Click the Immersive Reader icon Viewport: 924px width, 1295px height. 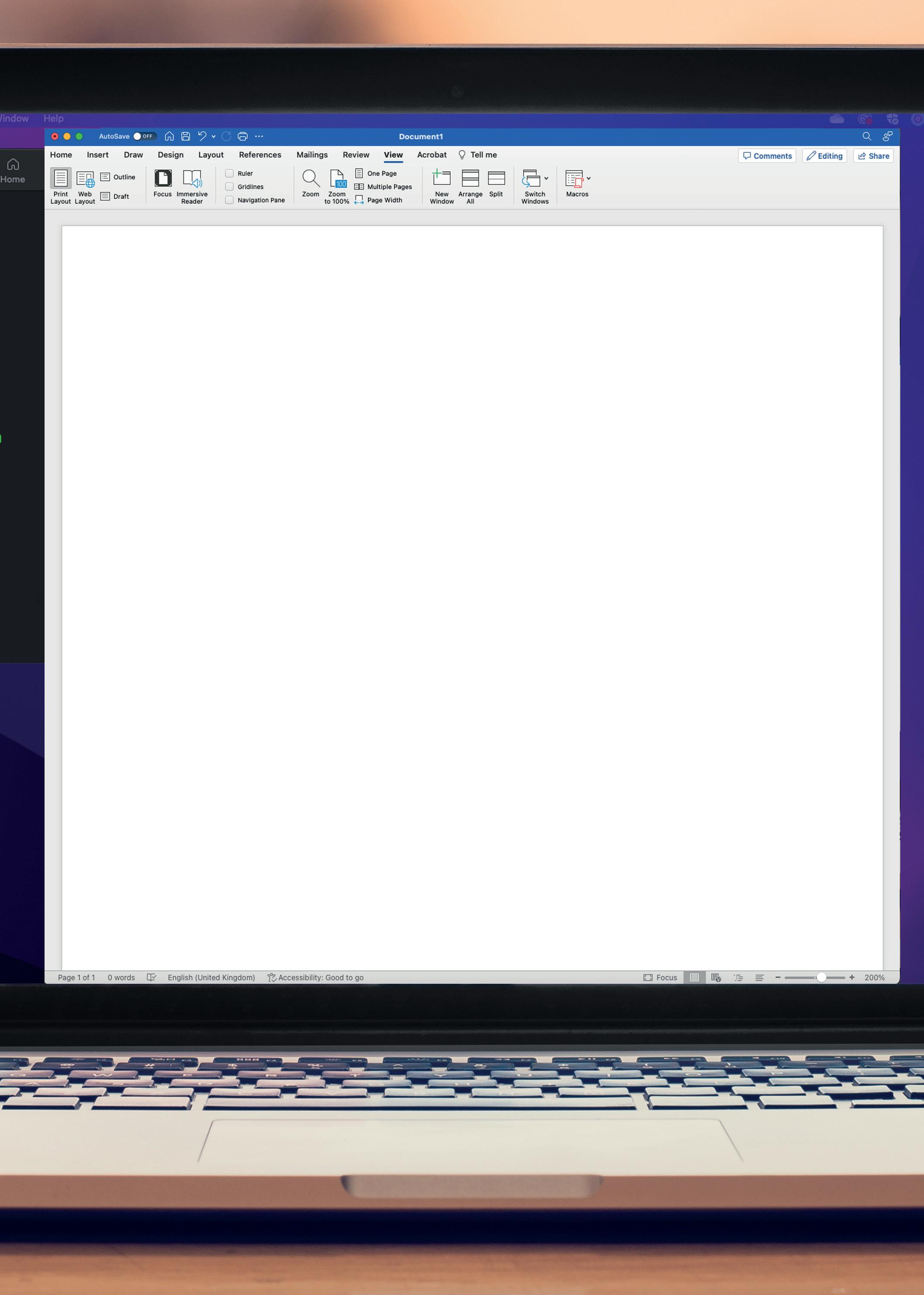pos(192,179)
